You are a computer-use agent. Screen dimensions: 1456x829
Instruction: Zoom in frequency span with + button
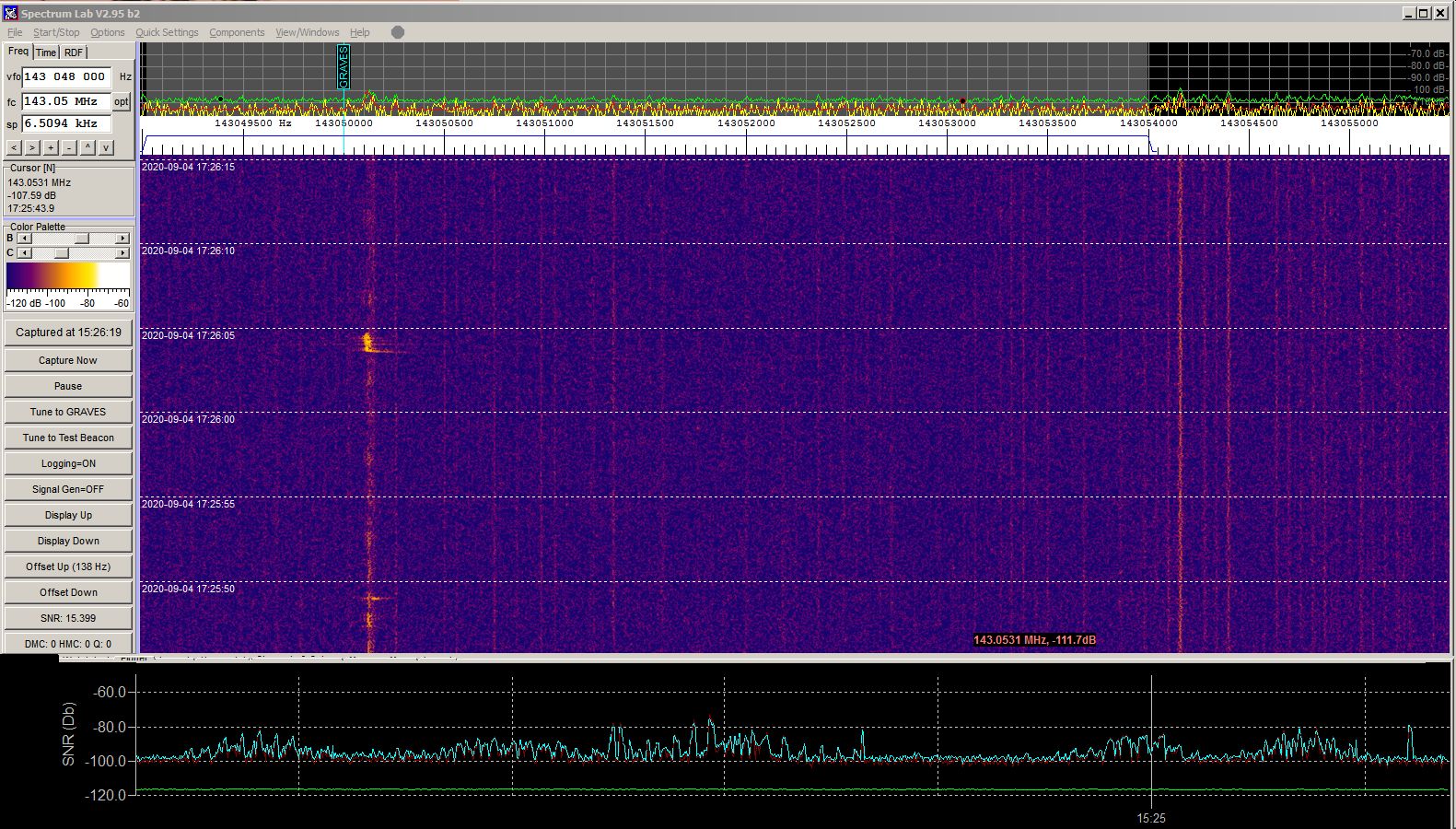pyautogui.click(x=51, y=147)
